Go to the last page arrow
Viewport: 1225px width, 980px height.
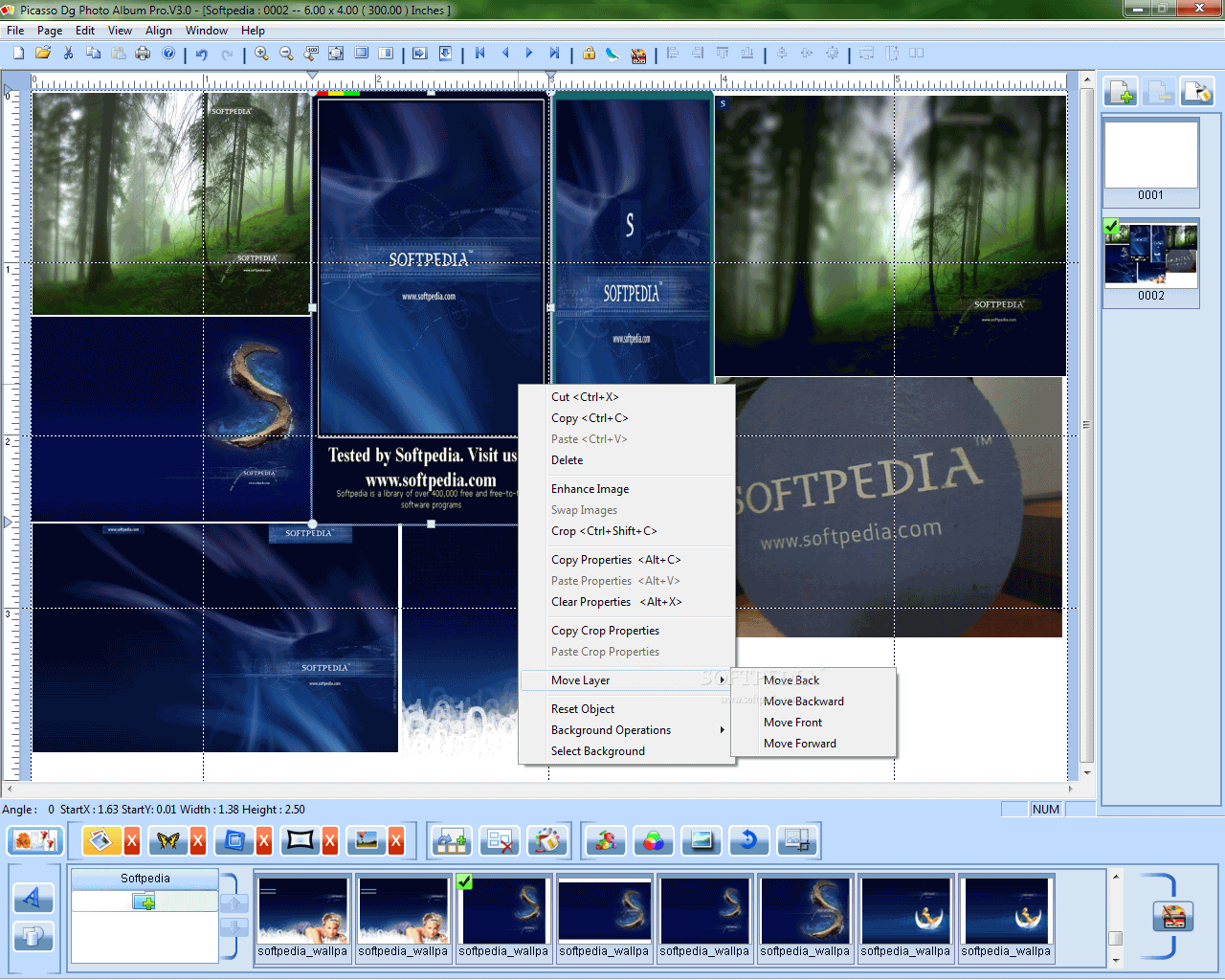click(554, 54)
